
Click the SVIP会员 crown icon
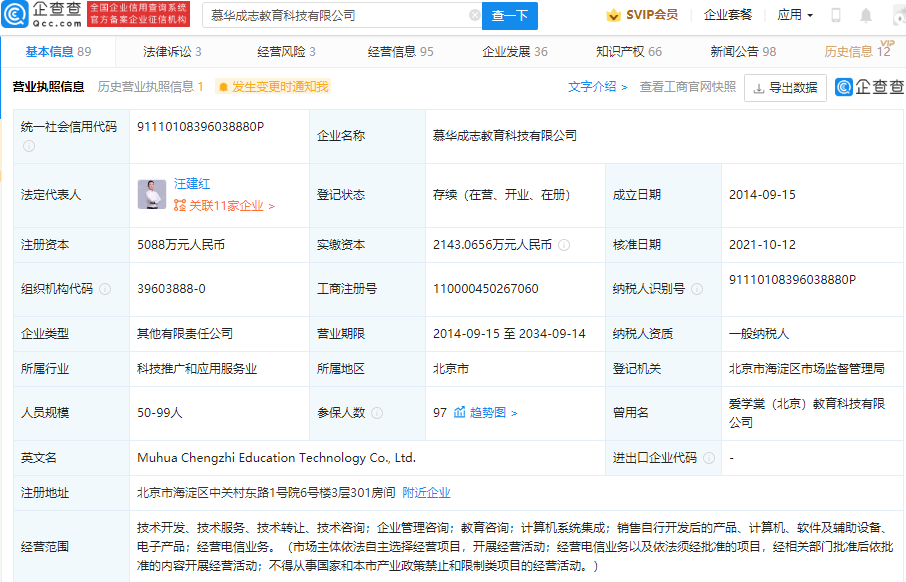(x=612, y=15)
